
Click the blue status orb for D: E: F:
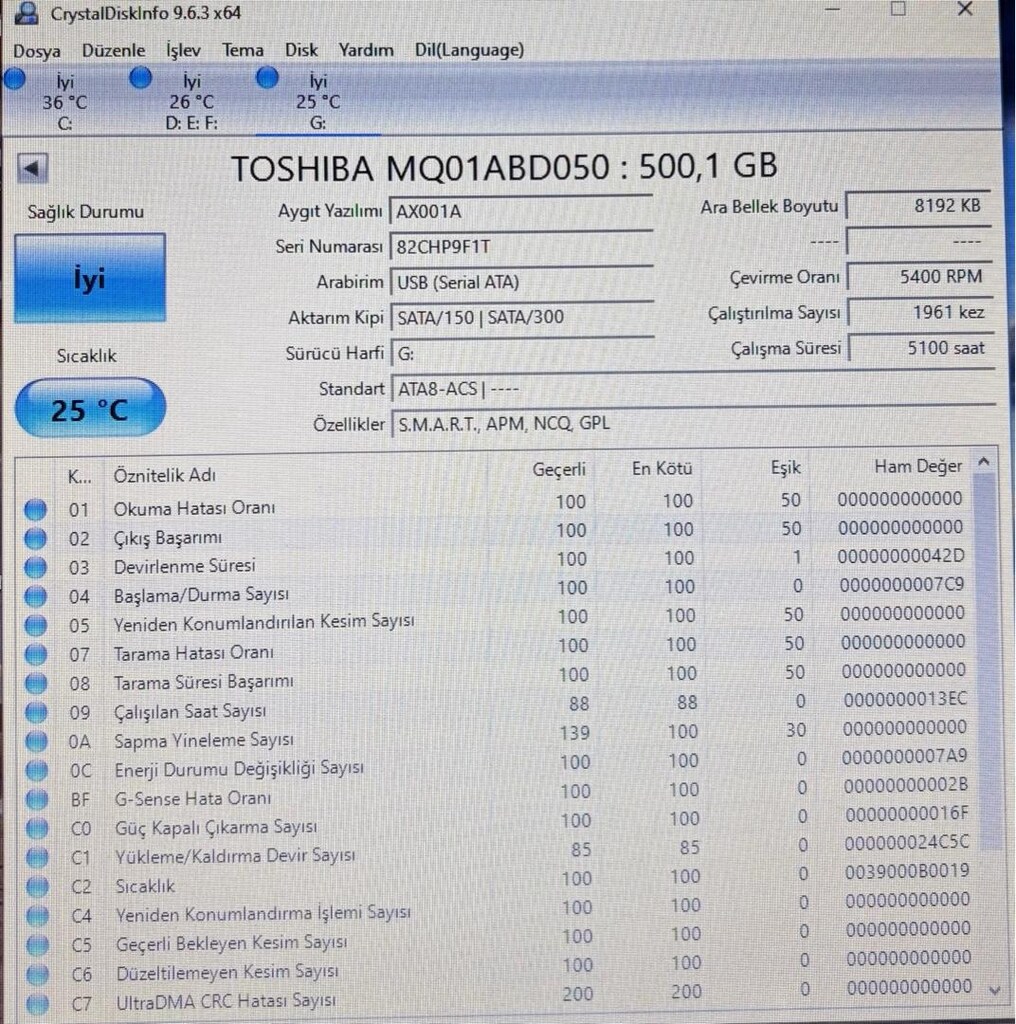pos(140,78)
